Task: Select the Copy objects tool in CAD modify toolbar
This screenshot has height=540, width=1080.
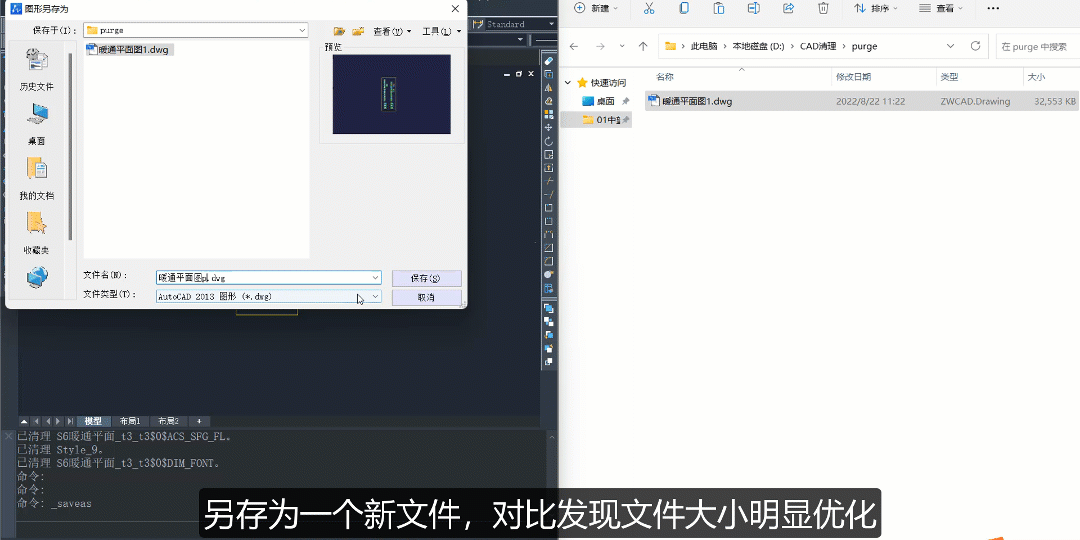Action: tap(549, 74)
